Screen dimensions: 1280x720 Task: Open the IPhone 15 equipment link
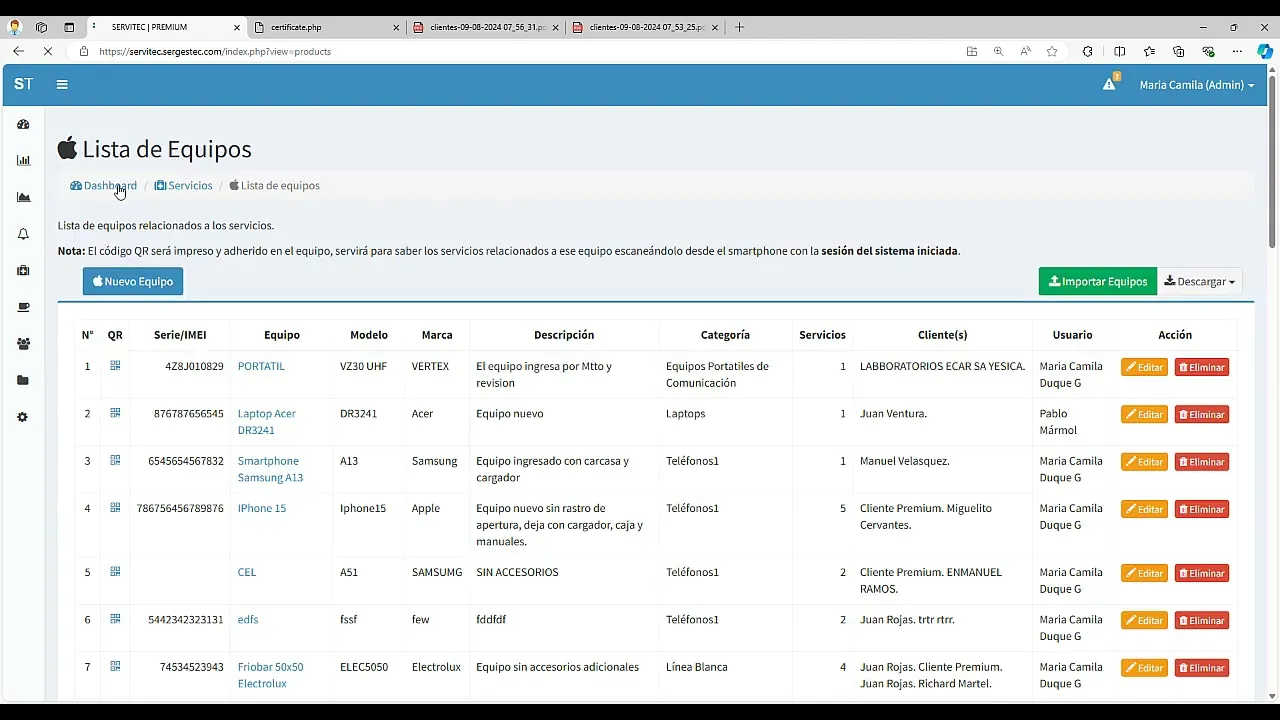pyautogui.click(x=262, y=508)
